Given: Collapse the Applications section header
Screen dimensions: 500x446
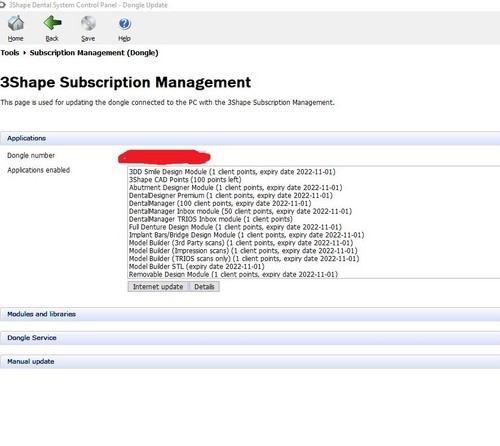Looking at the screenshot, I should click(x=250, y=138).
